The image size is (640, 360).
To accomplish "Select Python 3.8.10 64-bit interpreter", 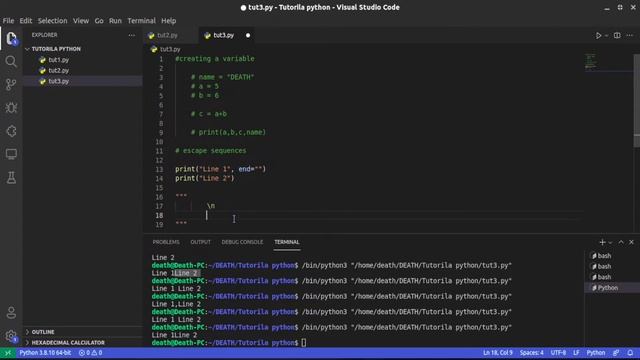I will click(45, 353).
